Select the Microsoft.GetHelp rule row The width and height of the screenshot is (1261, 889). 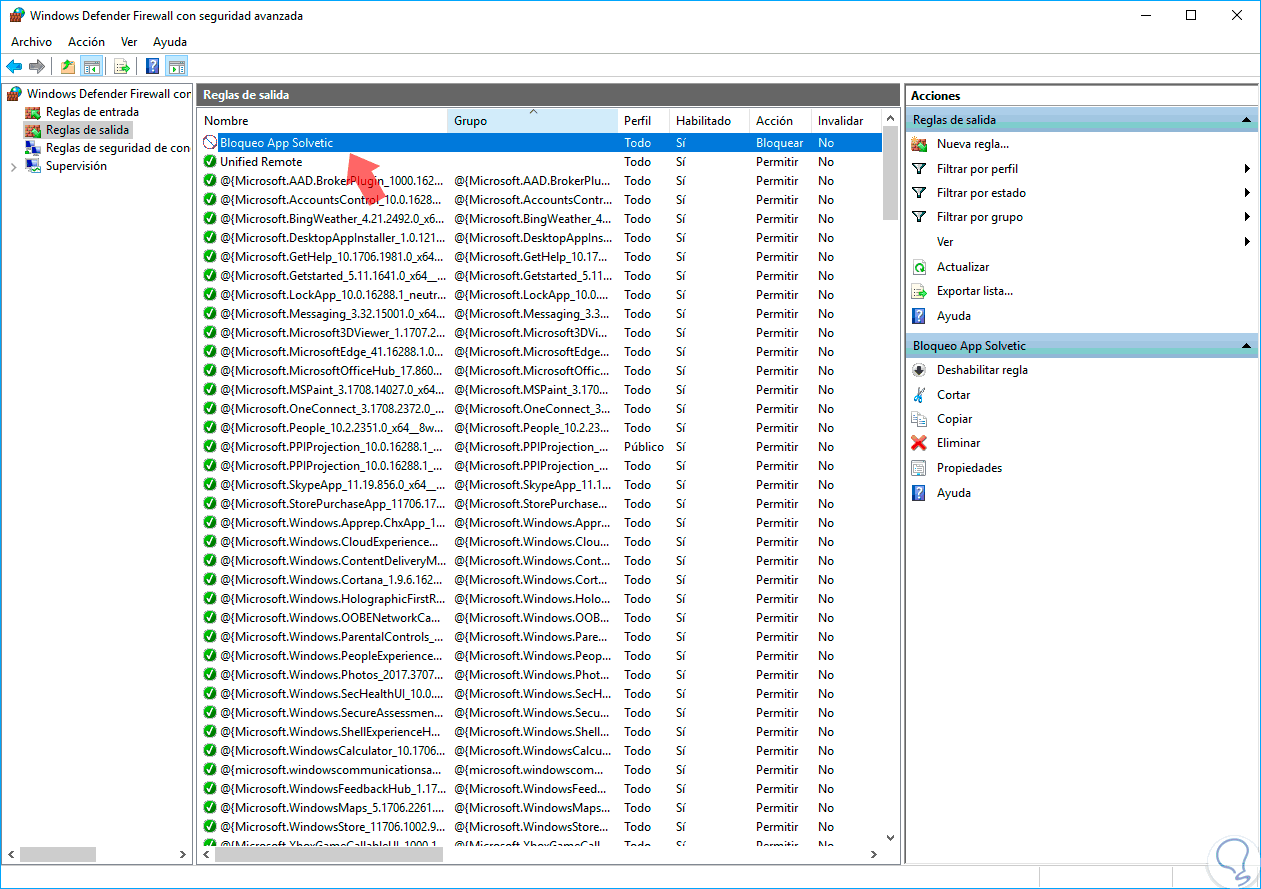click(540, 257)
